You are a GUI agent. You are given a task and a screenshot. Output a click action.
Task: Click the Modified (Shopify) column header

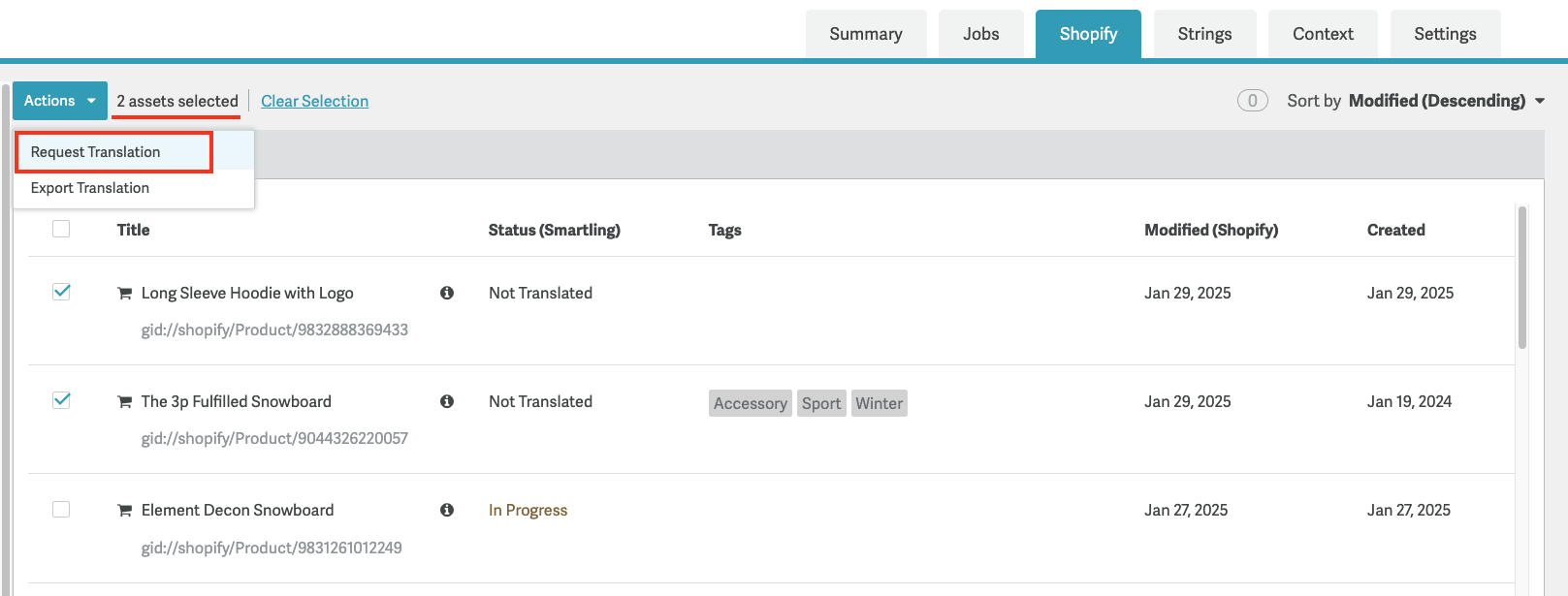[x=1211, y=230]
